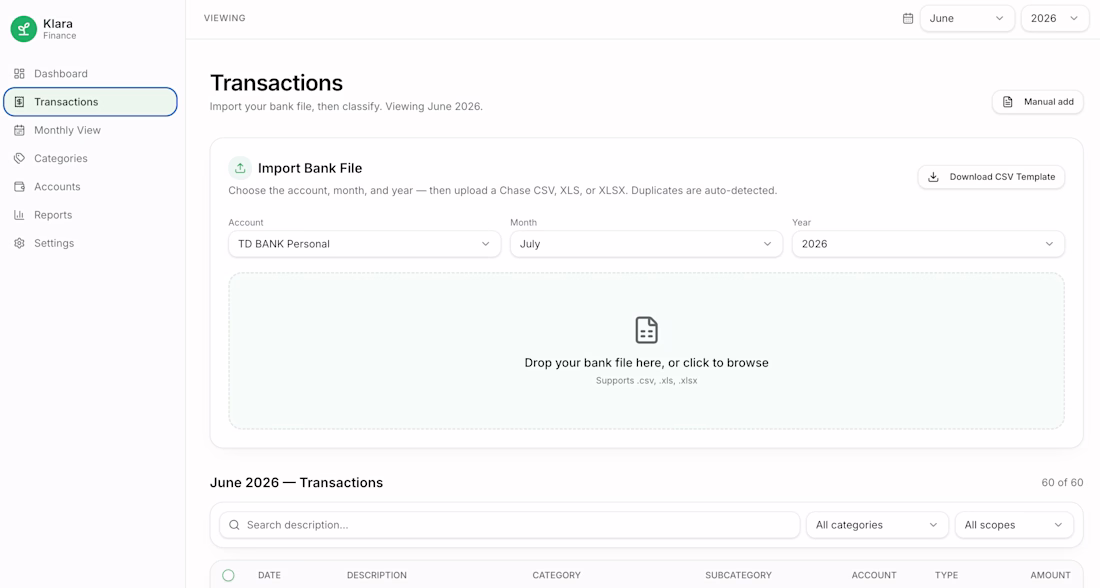Click the Categories tag icon
The width and height of the screenshot is (1100, 588).
(x=19, y=159)
